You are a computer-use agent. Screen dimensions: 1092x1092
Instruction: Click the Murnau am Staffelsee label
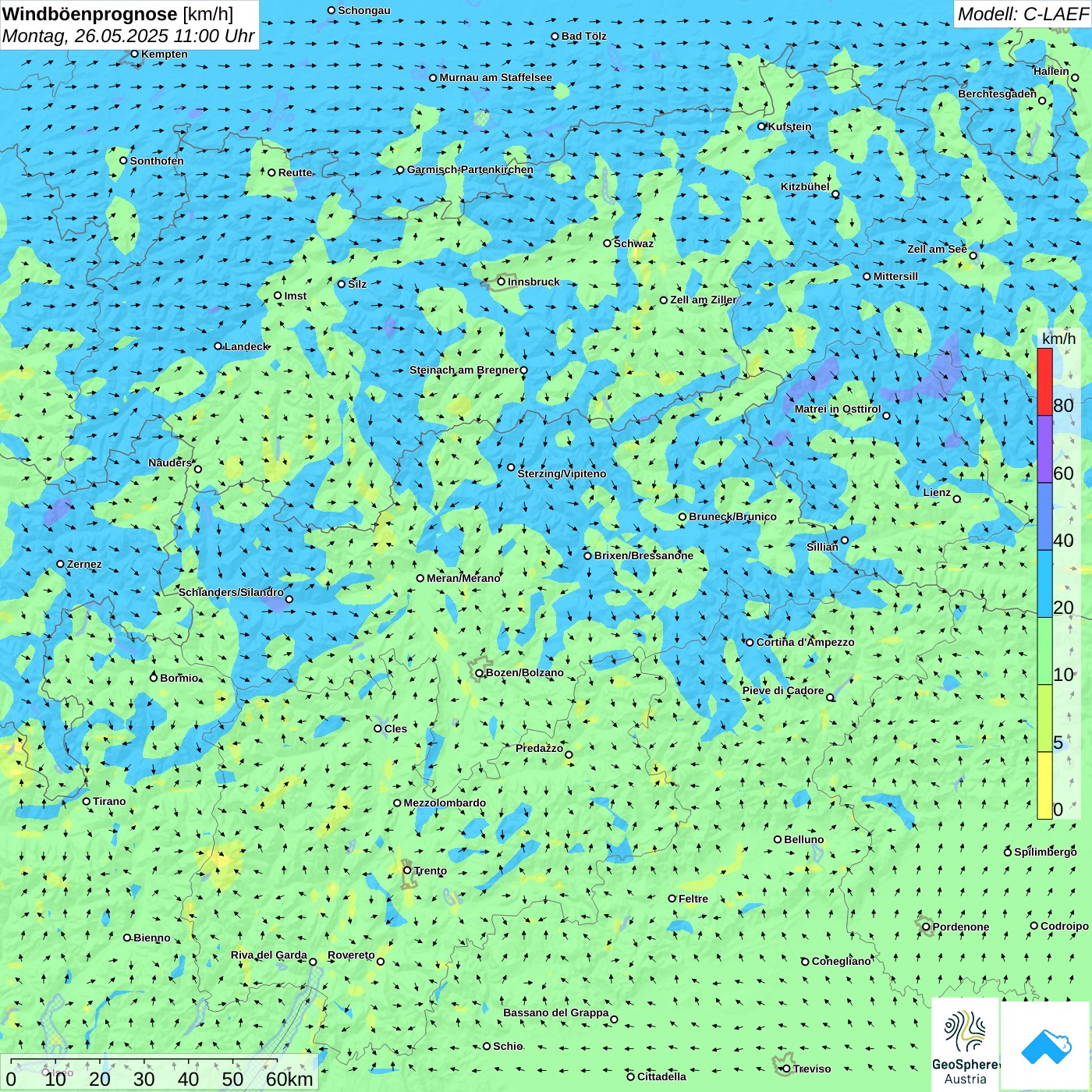(495, 77)
